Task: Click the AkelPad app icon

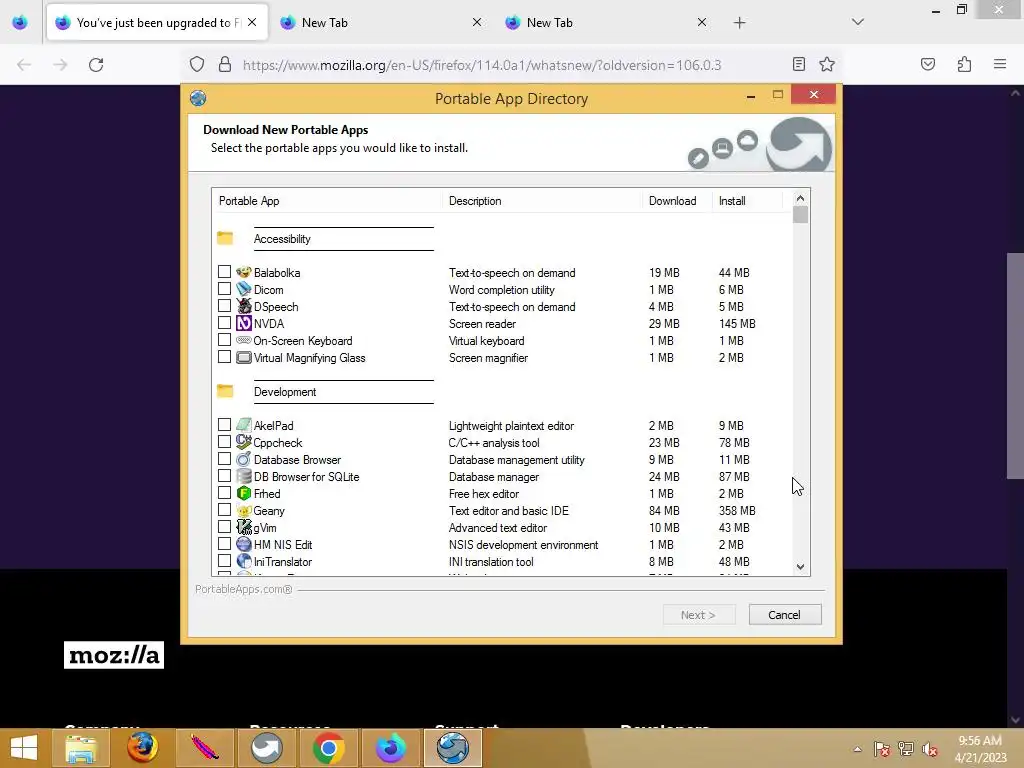Action: pos(244,425)
